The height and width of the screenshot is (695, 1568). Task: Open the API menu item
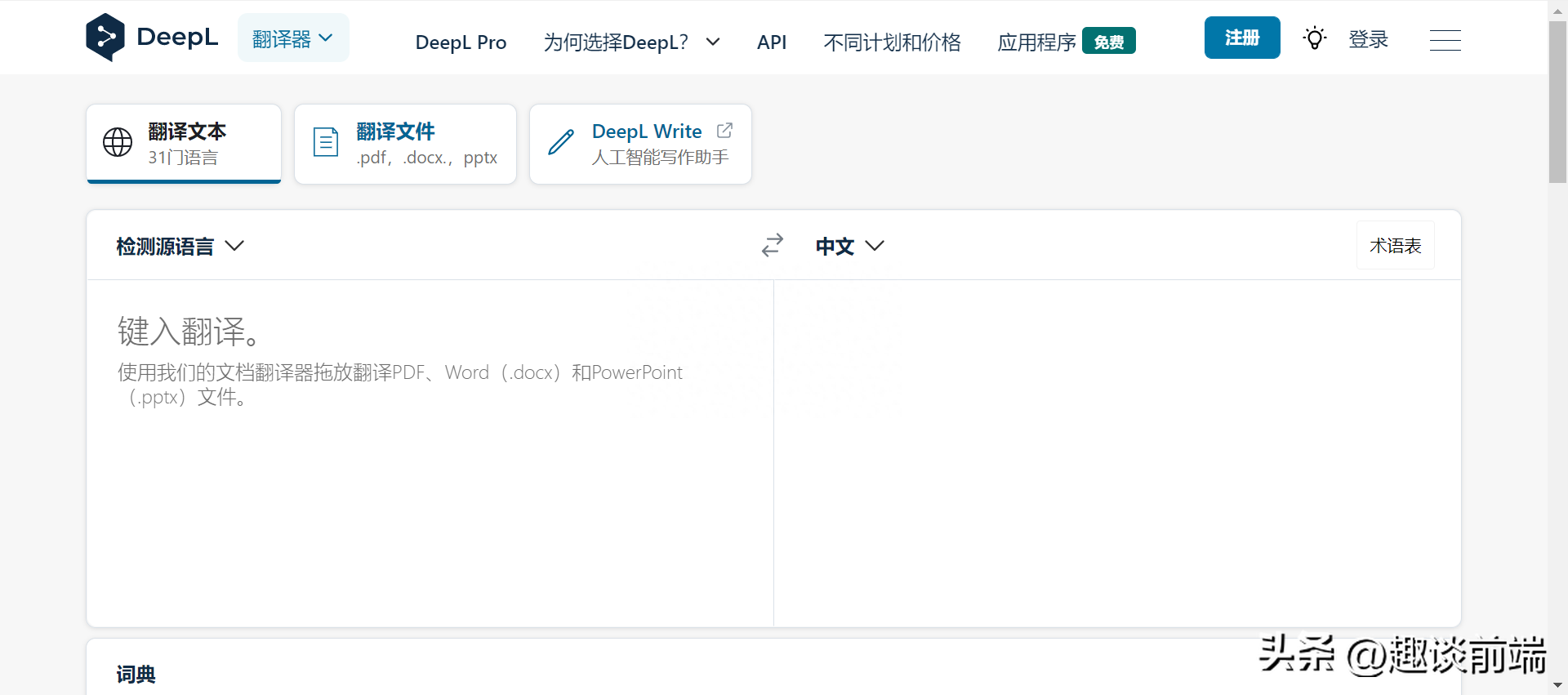click(772, 42)
